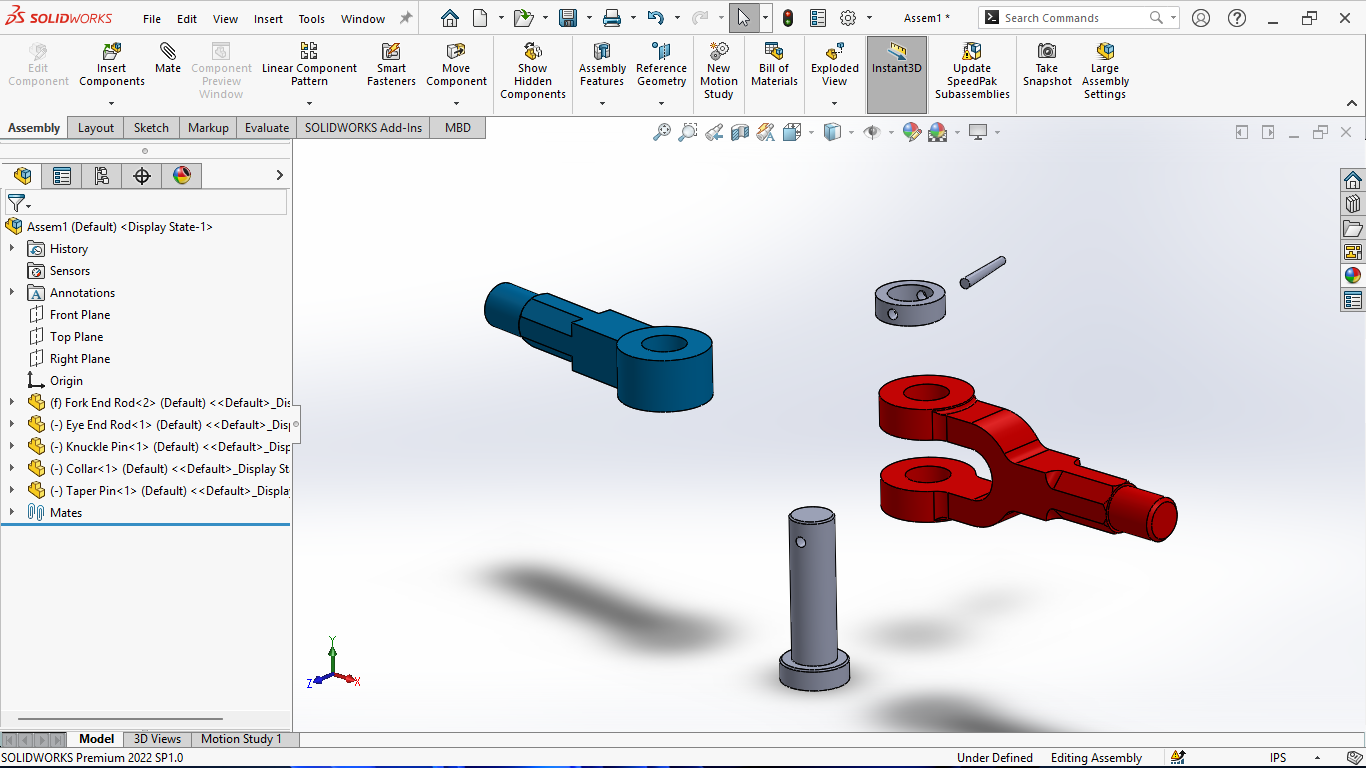Expand the History tree node
The height and width of the screenshot is (768, 1366).
pos(11,248)
